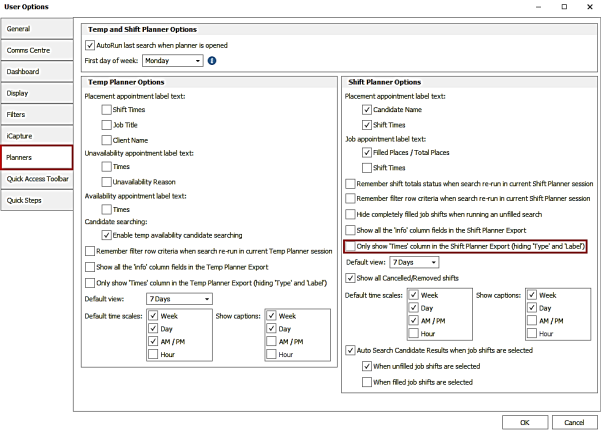The width and height of the screenshot is (601, 433).
Task: Check Remember filter row criteria in Temp Planner session
Action: click(90, 251)
